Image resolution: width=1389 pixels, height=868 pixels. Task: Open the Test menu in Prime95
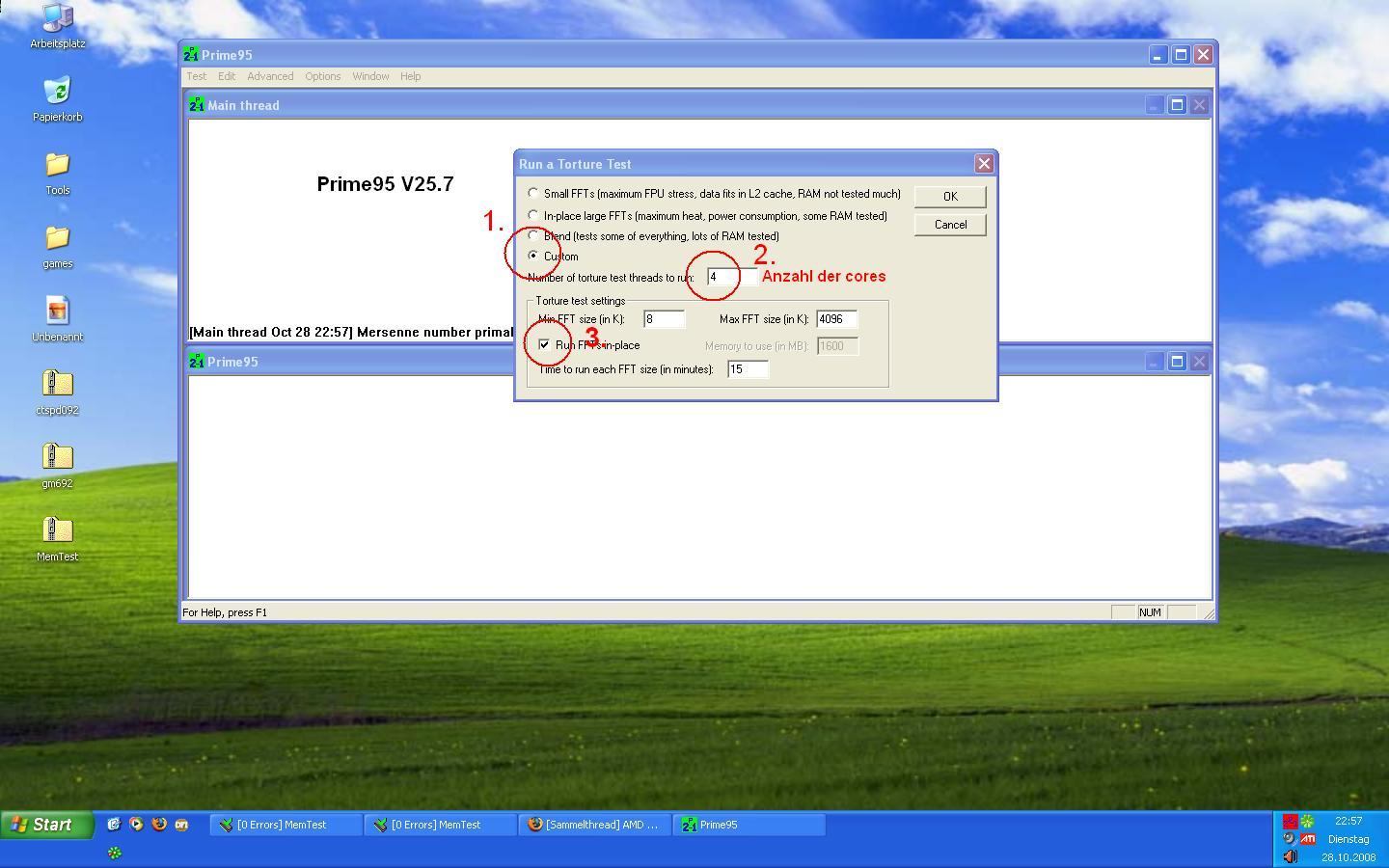196,76
